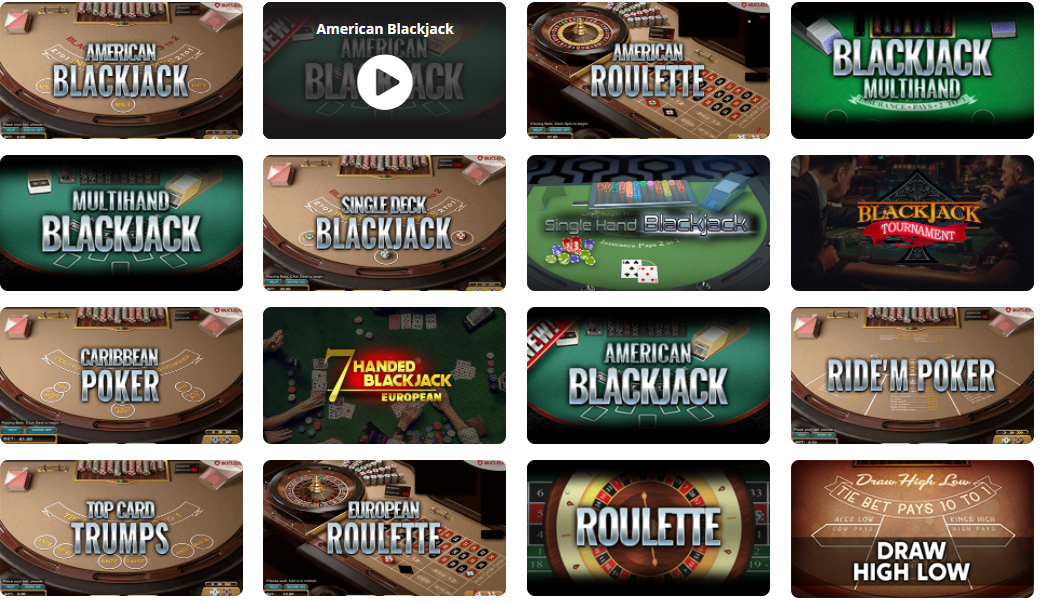Select the Ride'm Poker game
Viewport: 1045px width, 603px height.
912,375
